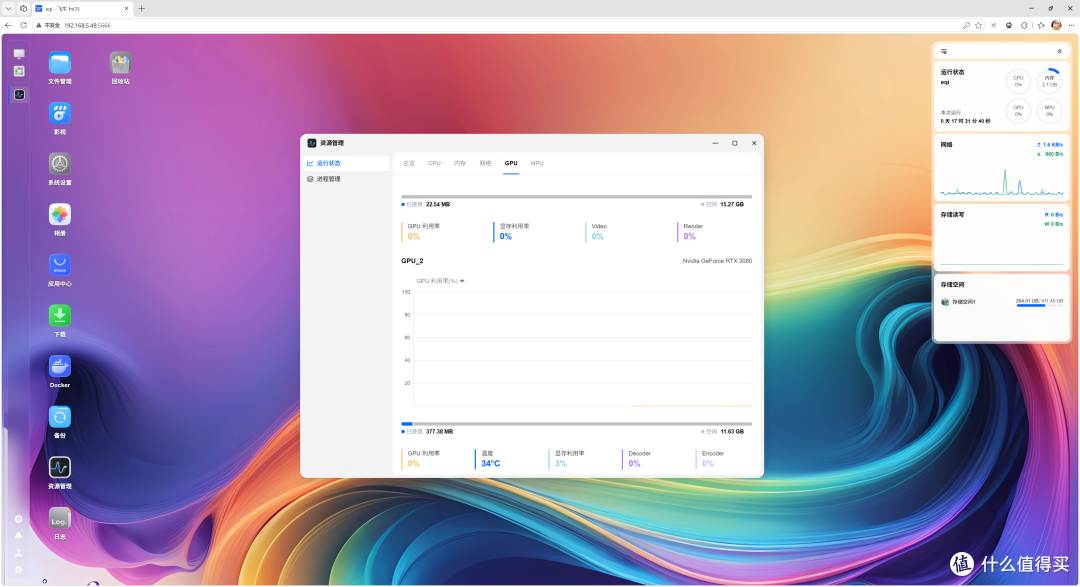Switch to the 总览 overview tab
The height and width of the screenshot is (587, 1080).
(408, 163)
